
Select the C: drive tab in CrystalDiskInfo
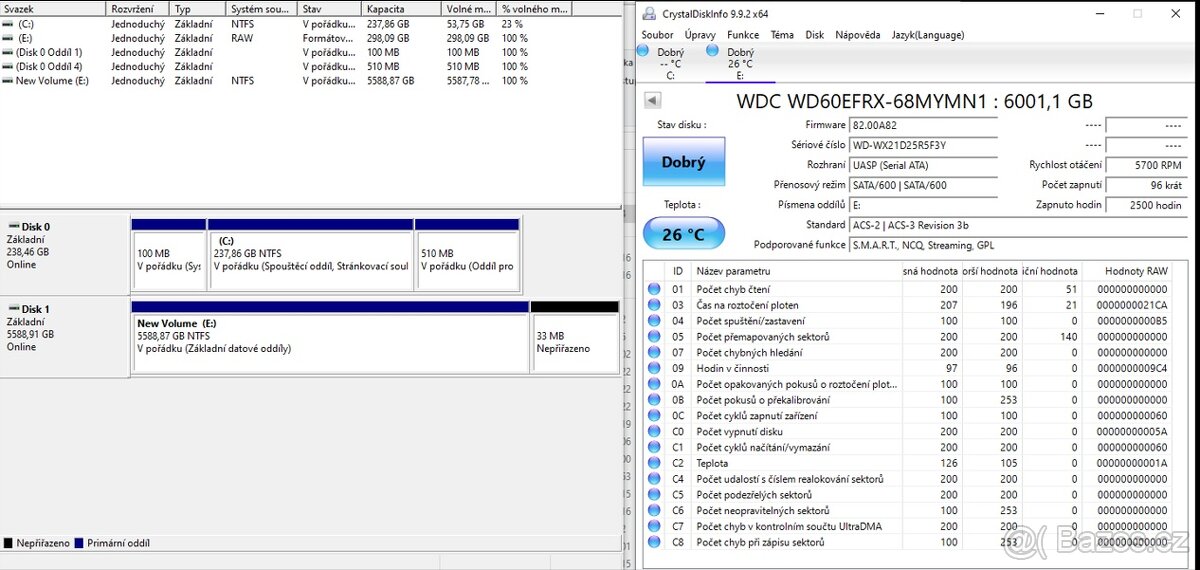(x=670, y=62)
